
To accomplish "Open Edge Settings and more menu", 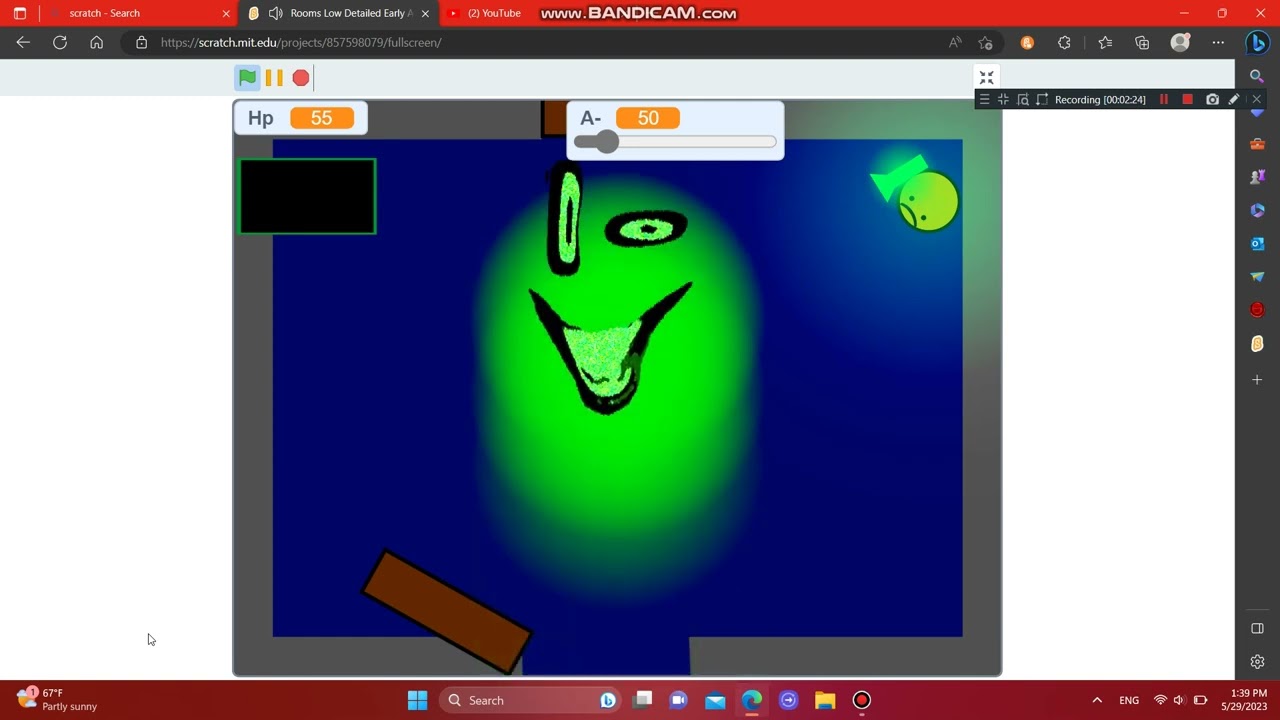I will 1218,42.
